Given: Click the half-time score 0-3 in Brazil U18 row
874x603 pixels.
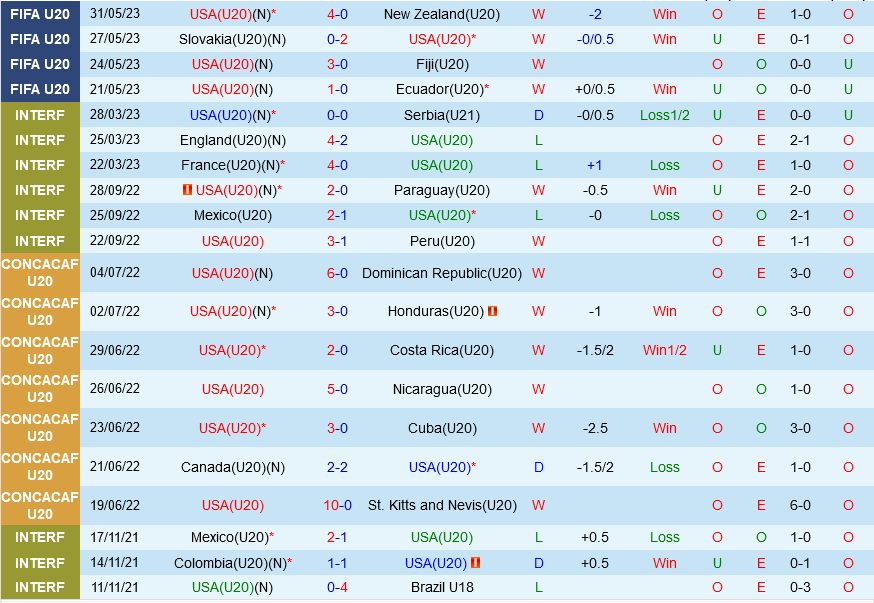Looking at the screenshot, I should 800,587.
